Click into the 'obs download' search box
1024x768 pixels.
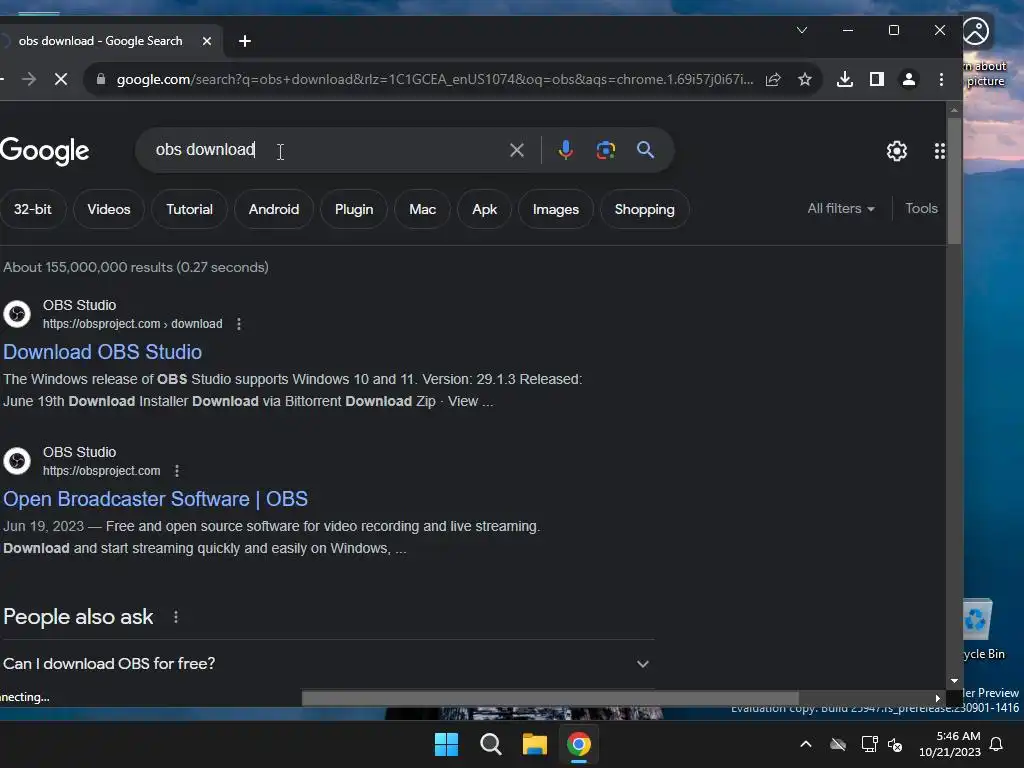pyautogui.click(x=327, y=150)
